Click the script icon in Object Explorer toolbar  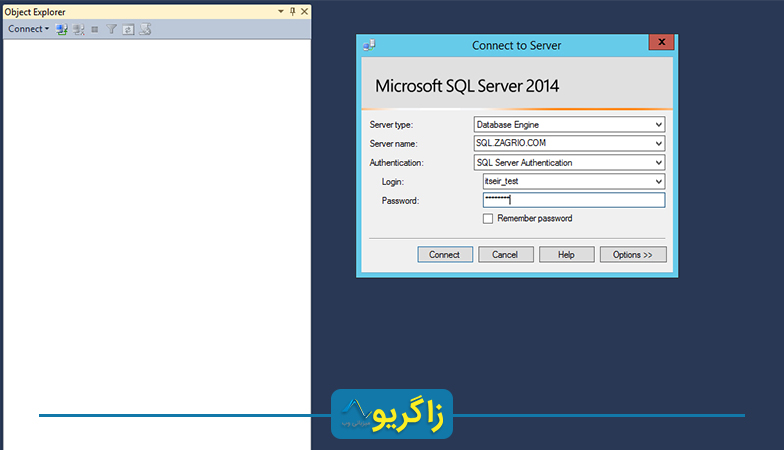pos(145,30)
